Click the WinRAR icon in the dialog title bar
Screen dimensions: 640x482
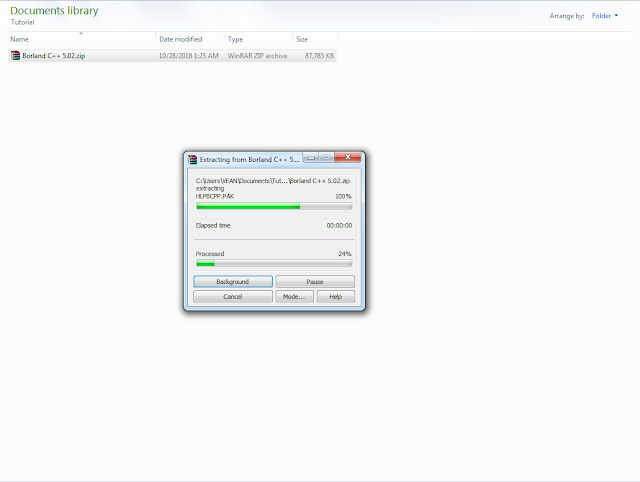point(192,160)
